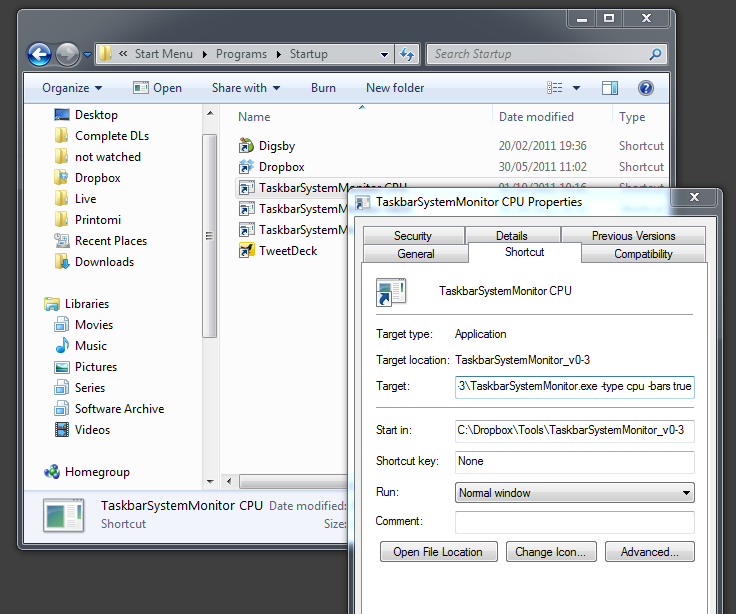Select the Dropbox shortcut icon in file list
Viewport: 736px width, 614px height.
point(247,167)
